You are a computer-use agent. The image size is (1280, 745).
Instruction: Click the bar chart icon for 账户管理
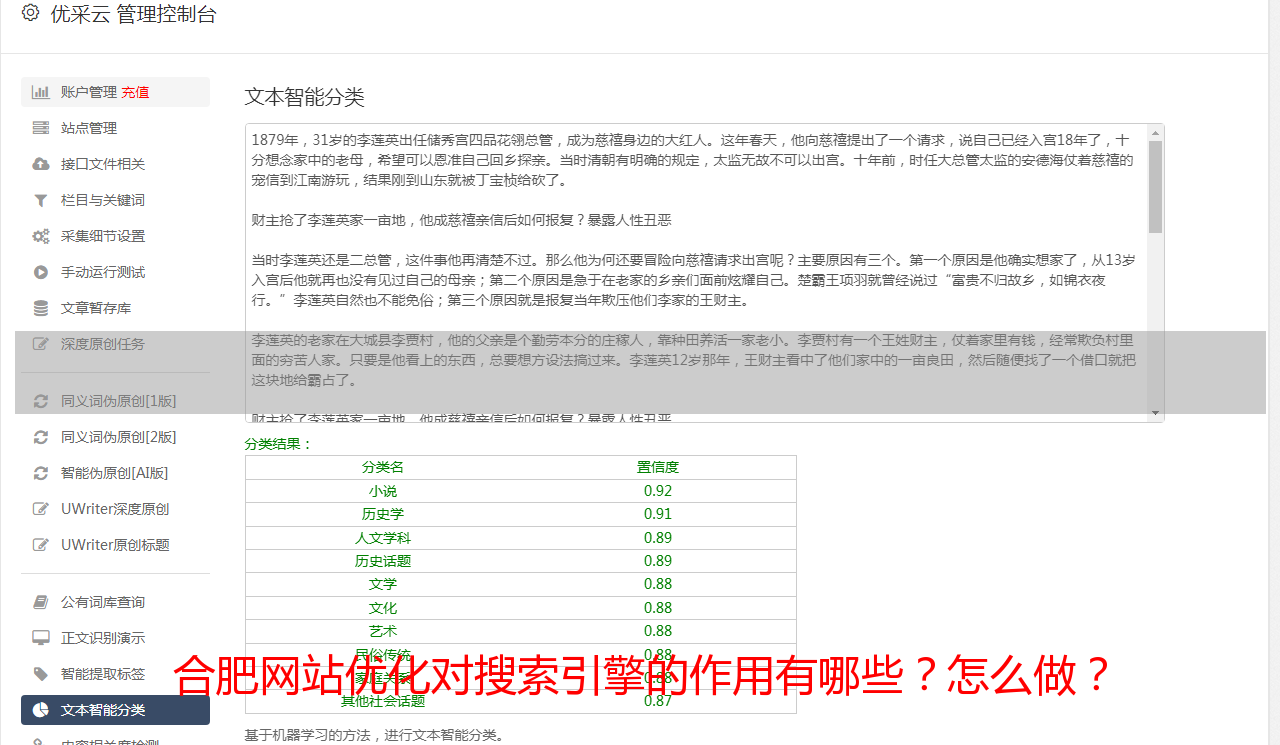click(x=41, y=92)
